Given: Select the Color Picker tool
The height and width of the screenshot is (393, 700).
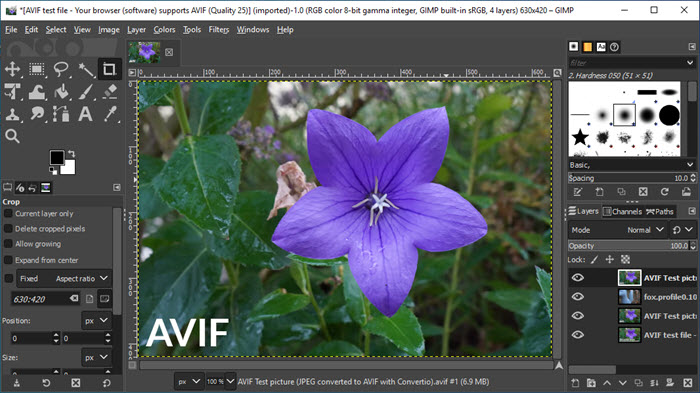Looking at the screenshot, I should click(109, 114).
